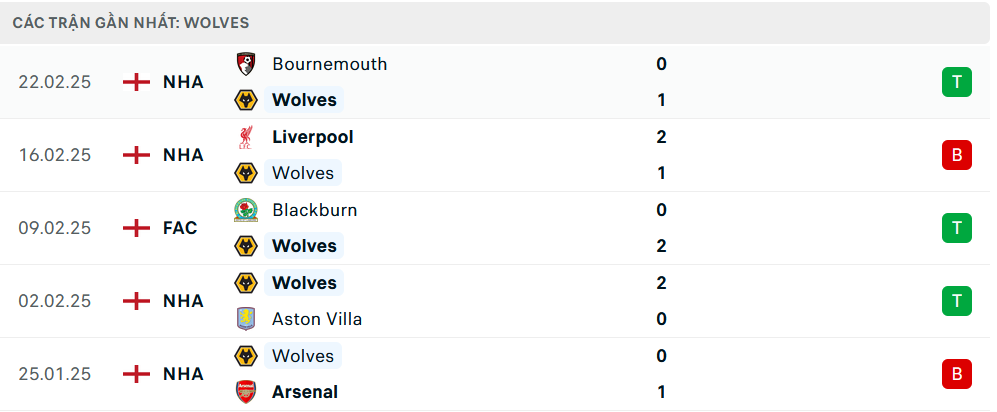
Task: Click the Aston Villa crest icon
Action: (245, 319)
